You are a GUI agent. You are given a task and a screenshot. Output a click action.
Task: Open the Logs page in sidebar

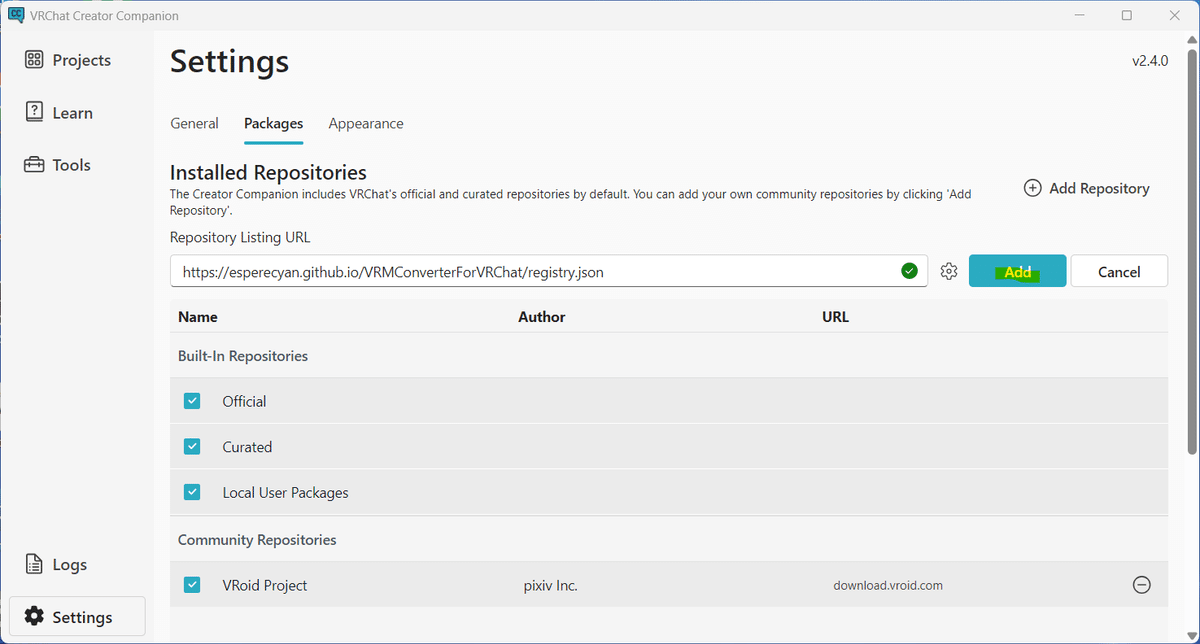pos(56,565)
